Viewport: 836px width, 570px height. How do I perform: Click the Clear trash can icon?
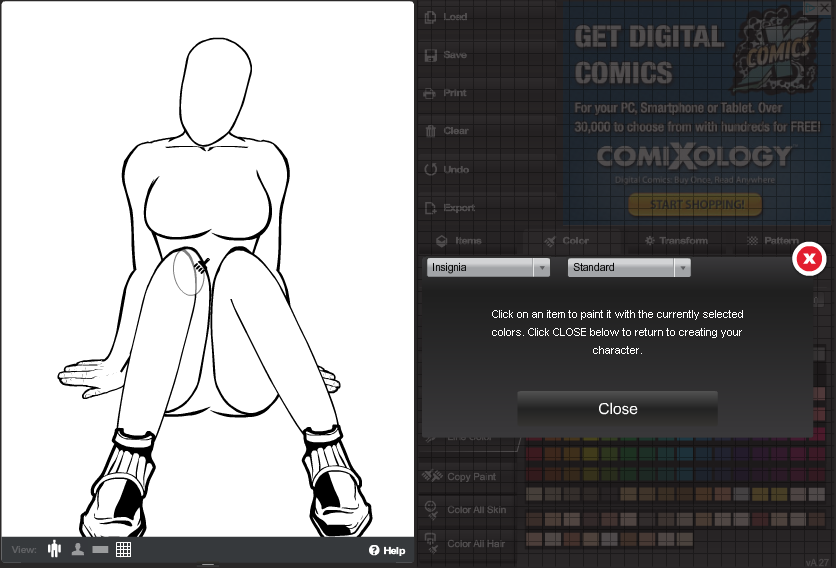(x=430, y=131)
